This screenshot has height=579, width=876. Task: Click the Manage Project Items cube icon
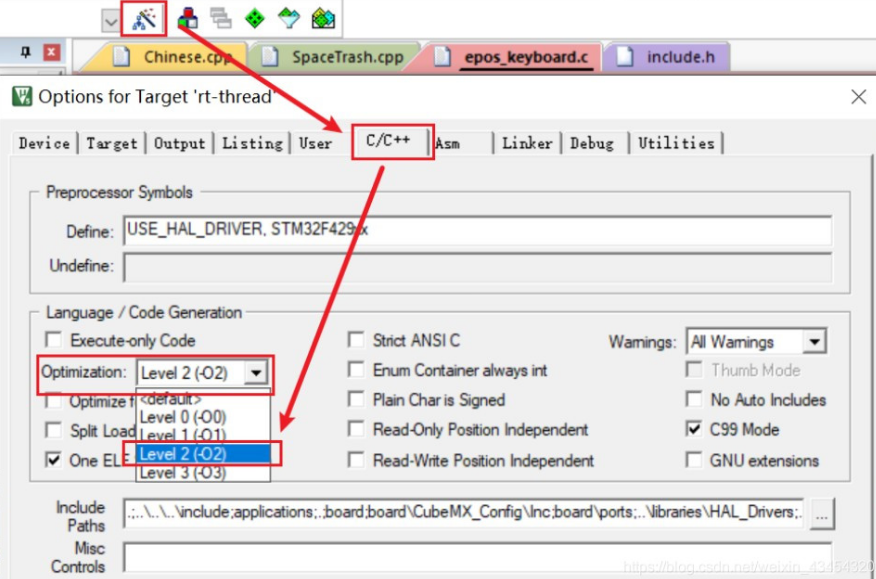pyautogui.click(x=186, y=18)
